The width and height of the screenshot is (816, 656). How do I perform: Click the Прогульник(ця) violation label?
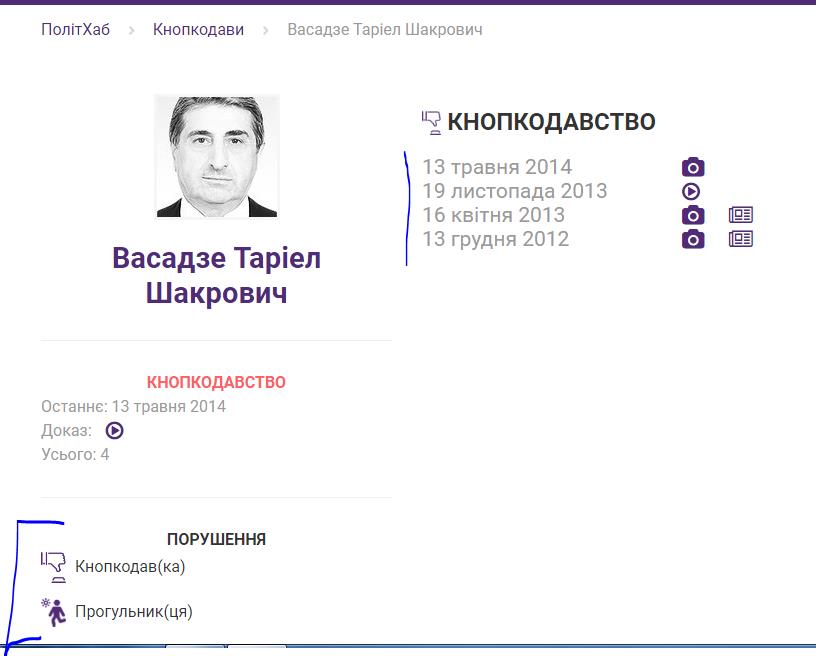134,611
